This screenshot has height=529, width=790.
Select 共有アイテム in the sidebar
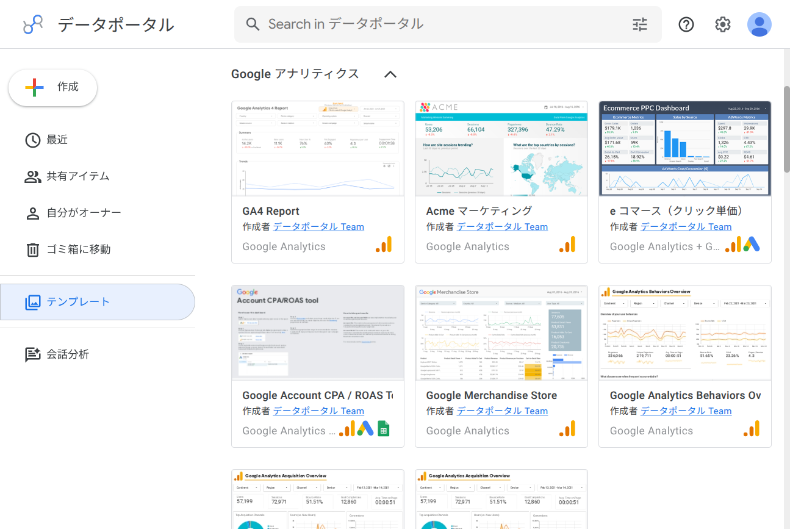point(97,176)
